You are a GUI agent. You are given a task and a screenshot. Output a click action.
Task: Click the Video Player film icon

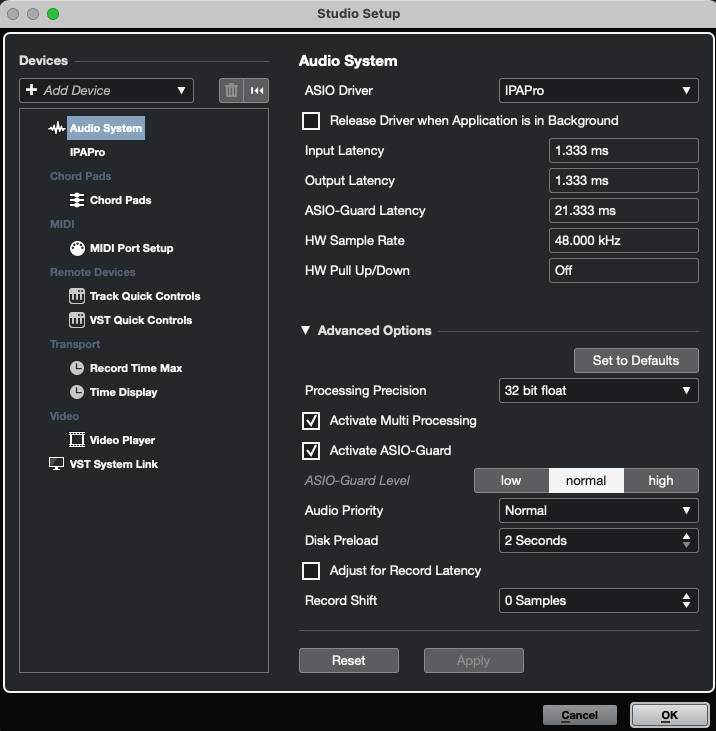77,440
